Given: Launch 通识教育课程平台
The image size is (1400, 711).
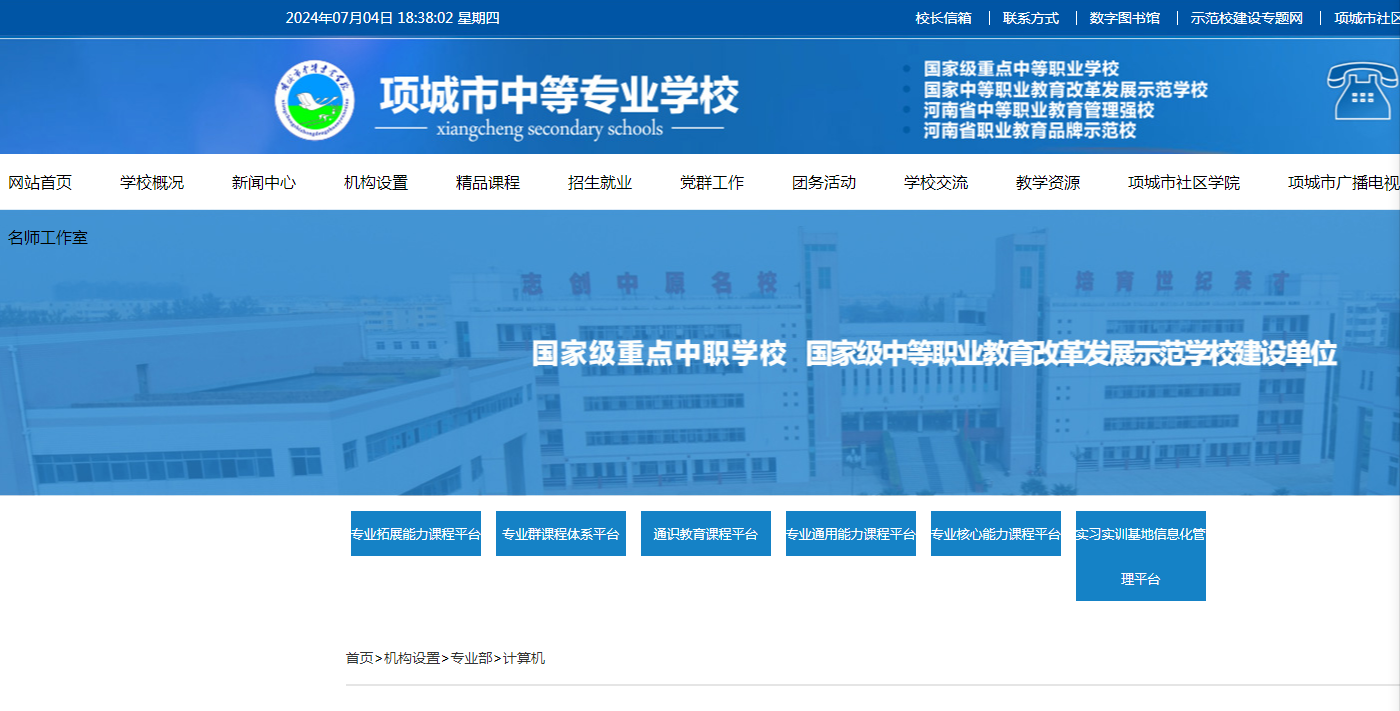Looking at the screenshot, I should point(706,534).
